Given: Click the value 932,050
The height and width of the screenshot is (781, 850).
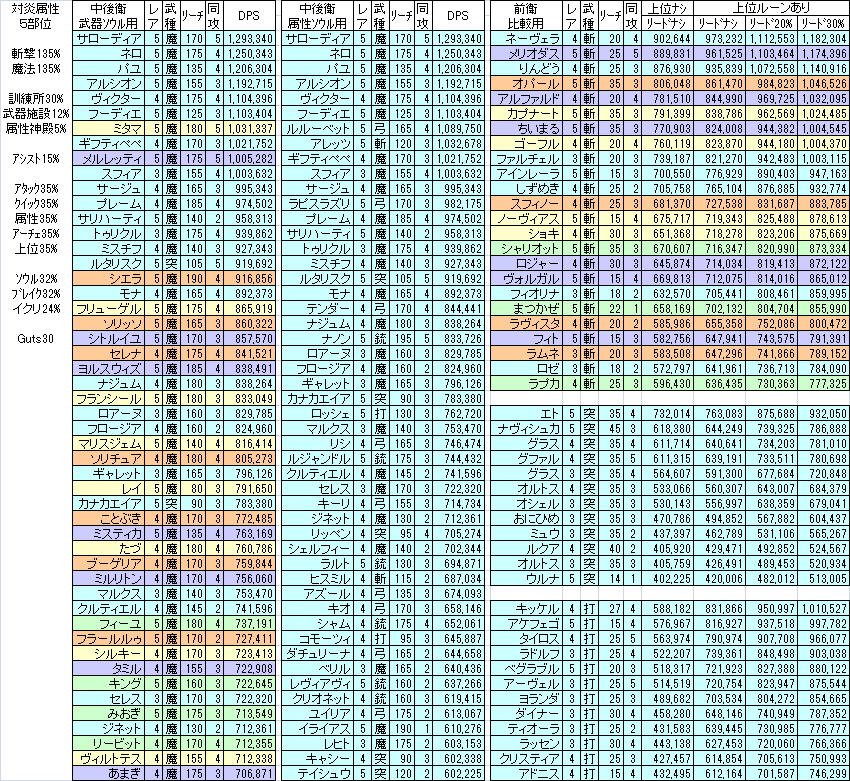Looking at the screenshot, I should point(823,414).
